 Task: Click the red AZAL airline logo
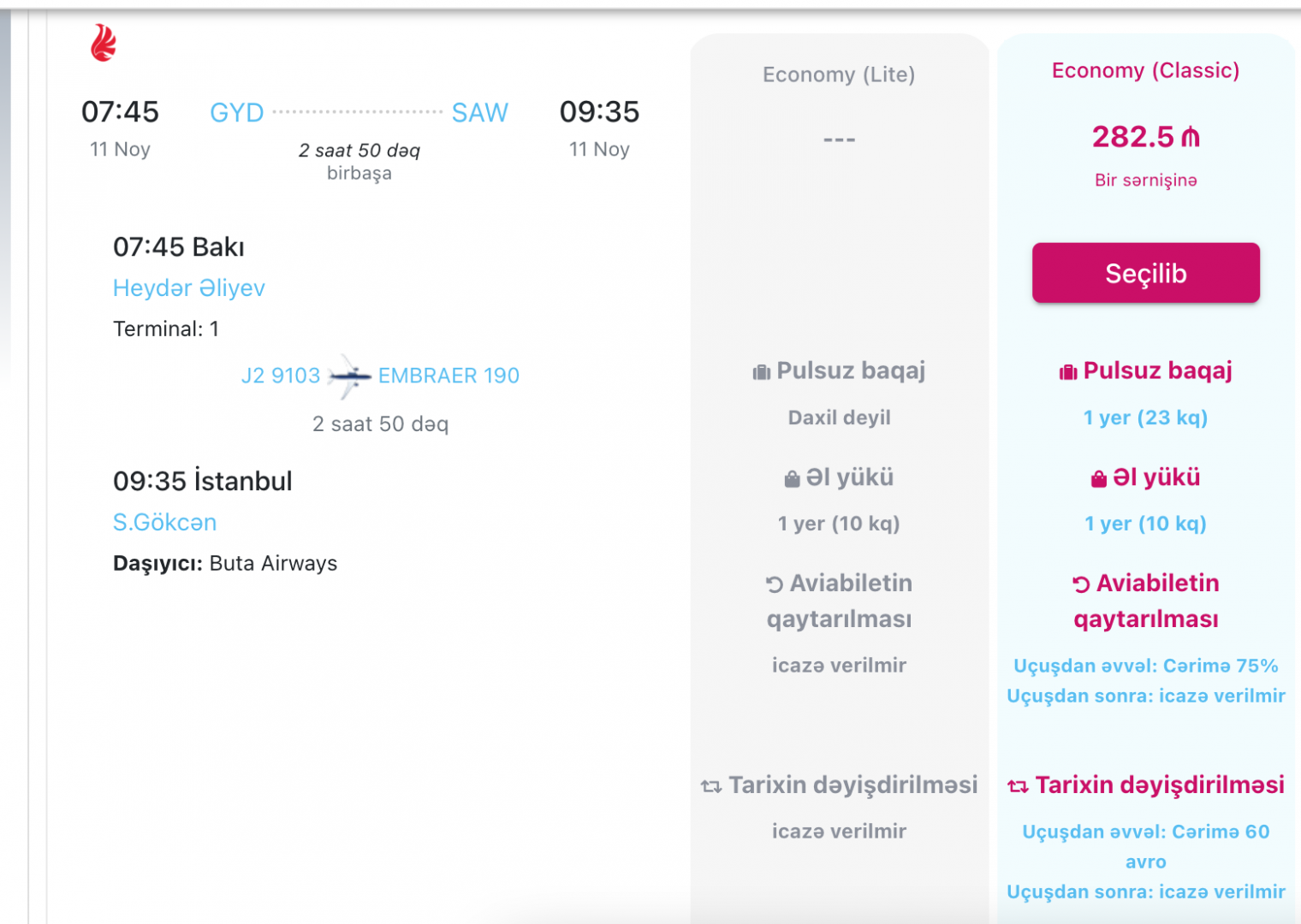point(104,43)
